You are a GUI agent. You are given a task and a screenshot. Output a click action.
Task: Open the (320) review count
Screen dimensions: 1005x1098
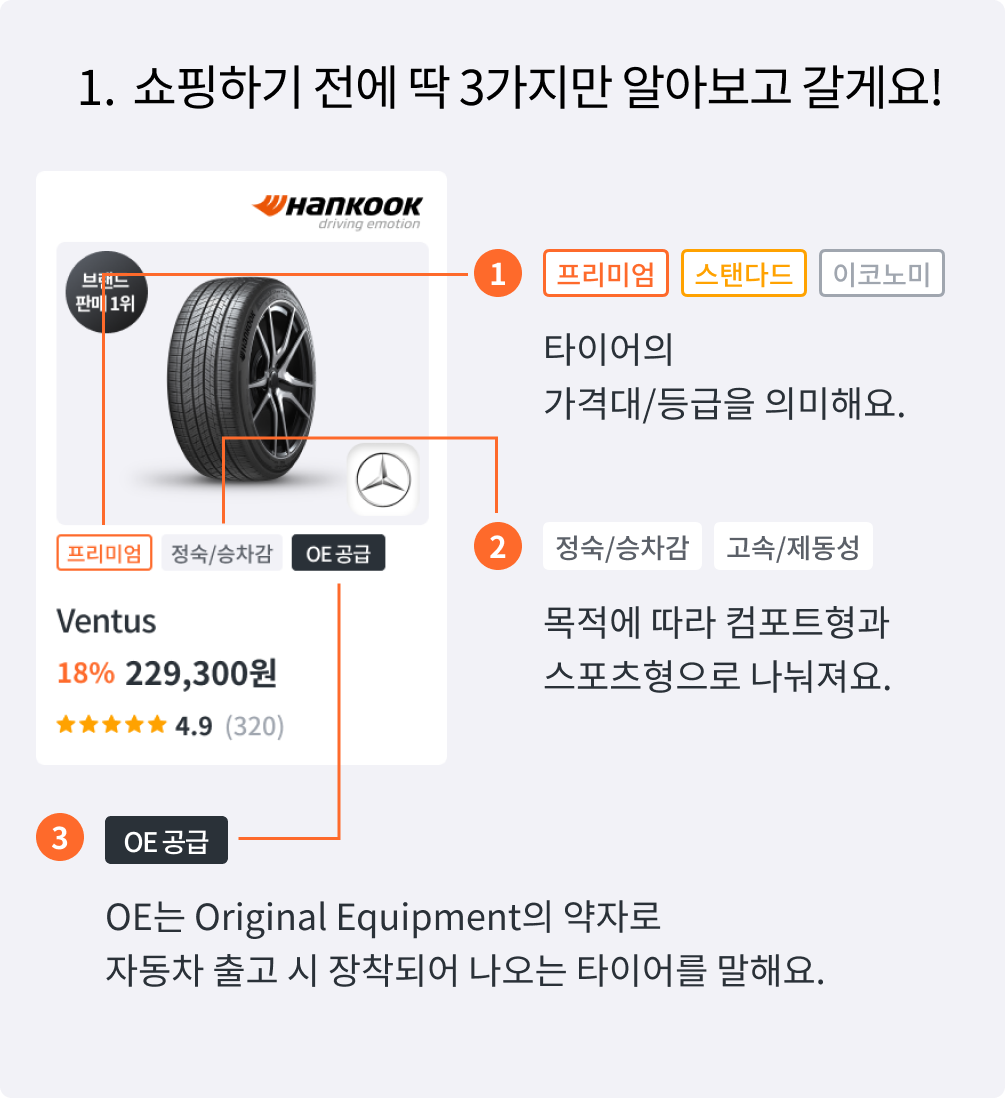pos(254,726)
